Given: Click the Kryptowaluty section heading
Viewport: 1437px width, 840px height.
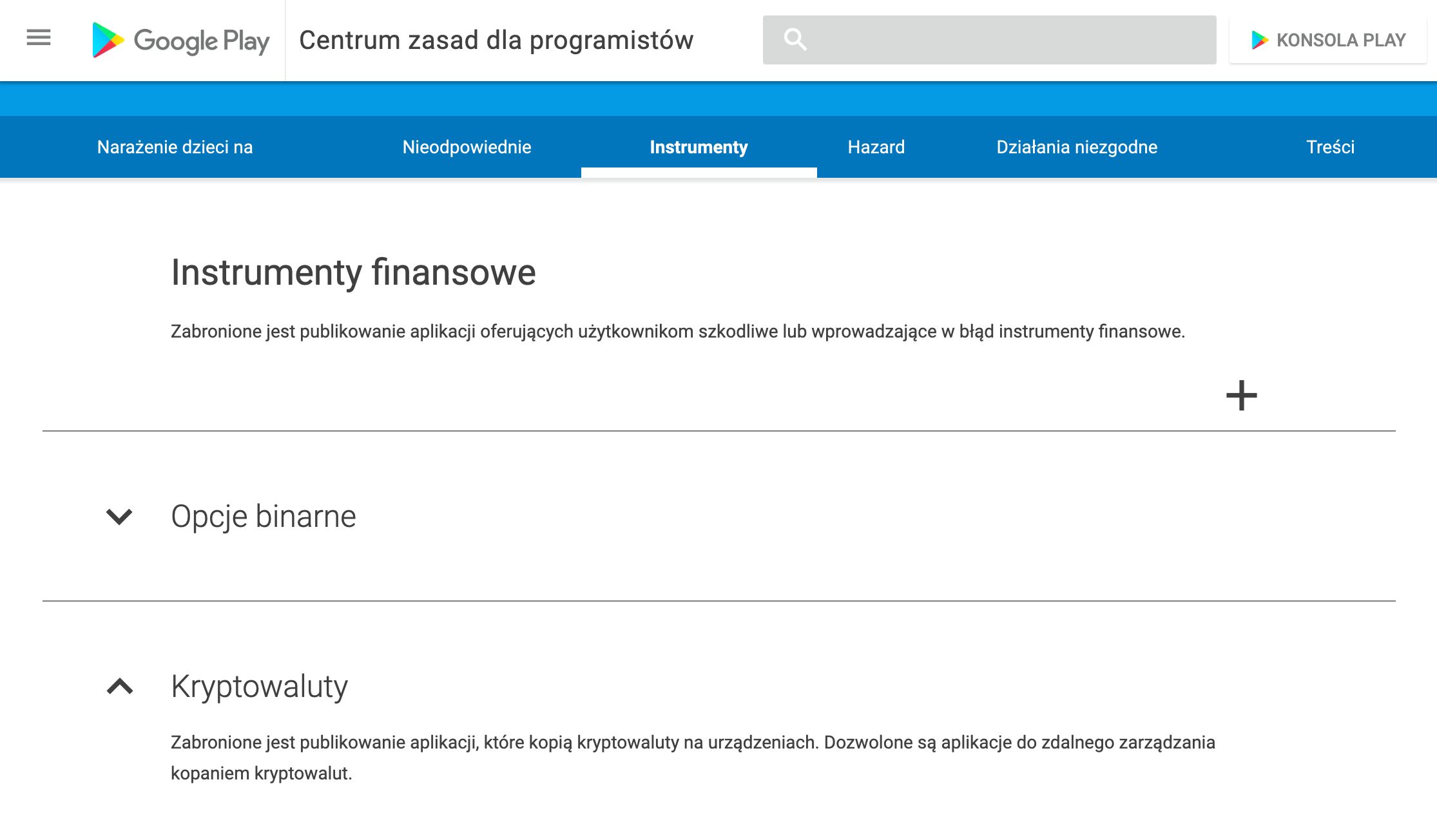Looking at the screenshot, I should (259, 686).
